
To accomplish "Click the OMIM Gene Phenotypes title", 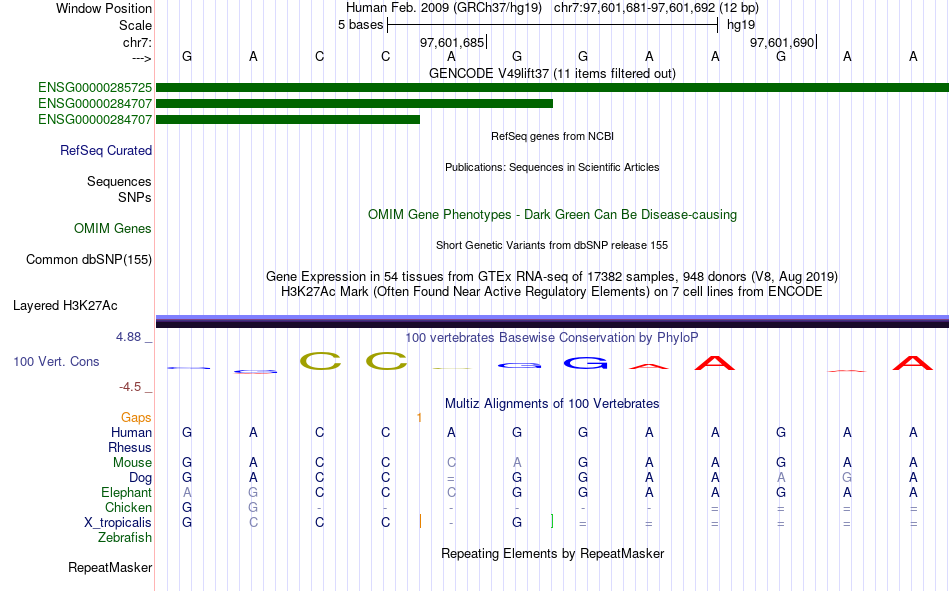I will (552, 215).
